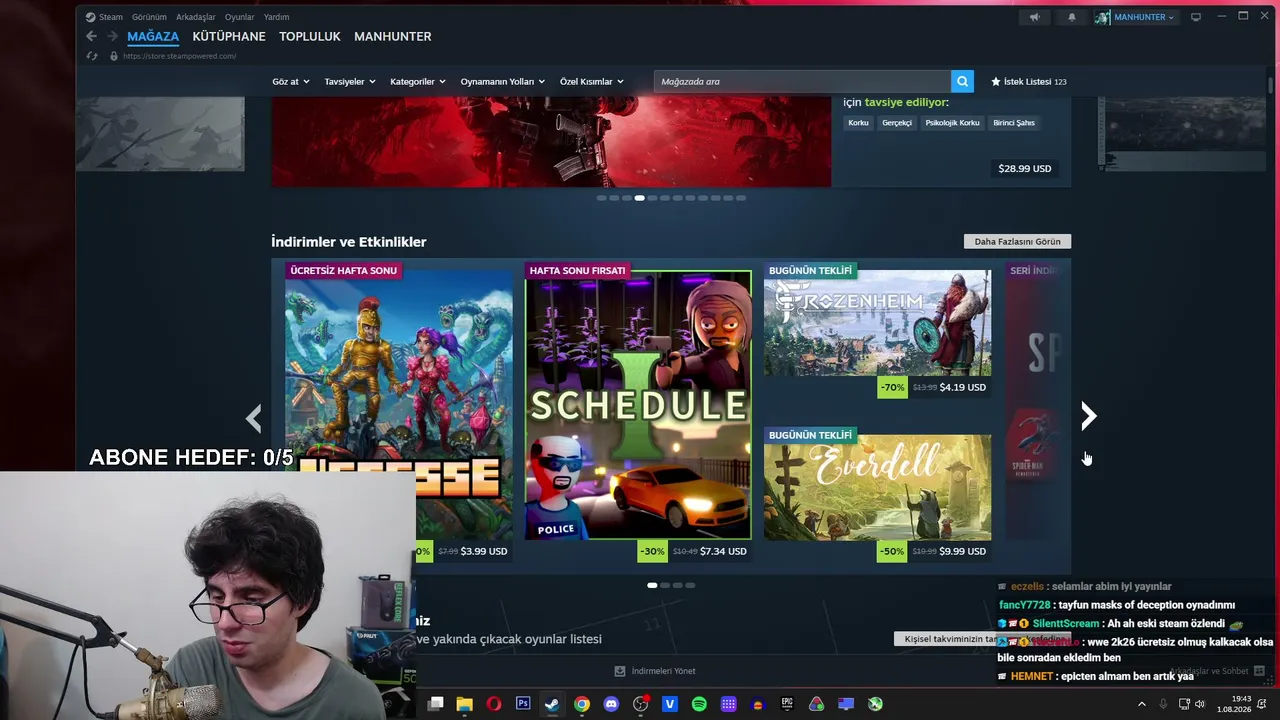Expand the Tavsiyeler dropdown
The height and width of the screenshot is (720, 1280).
point(350,82)
